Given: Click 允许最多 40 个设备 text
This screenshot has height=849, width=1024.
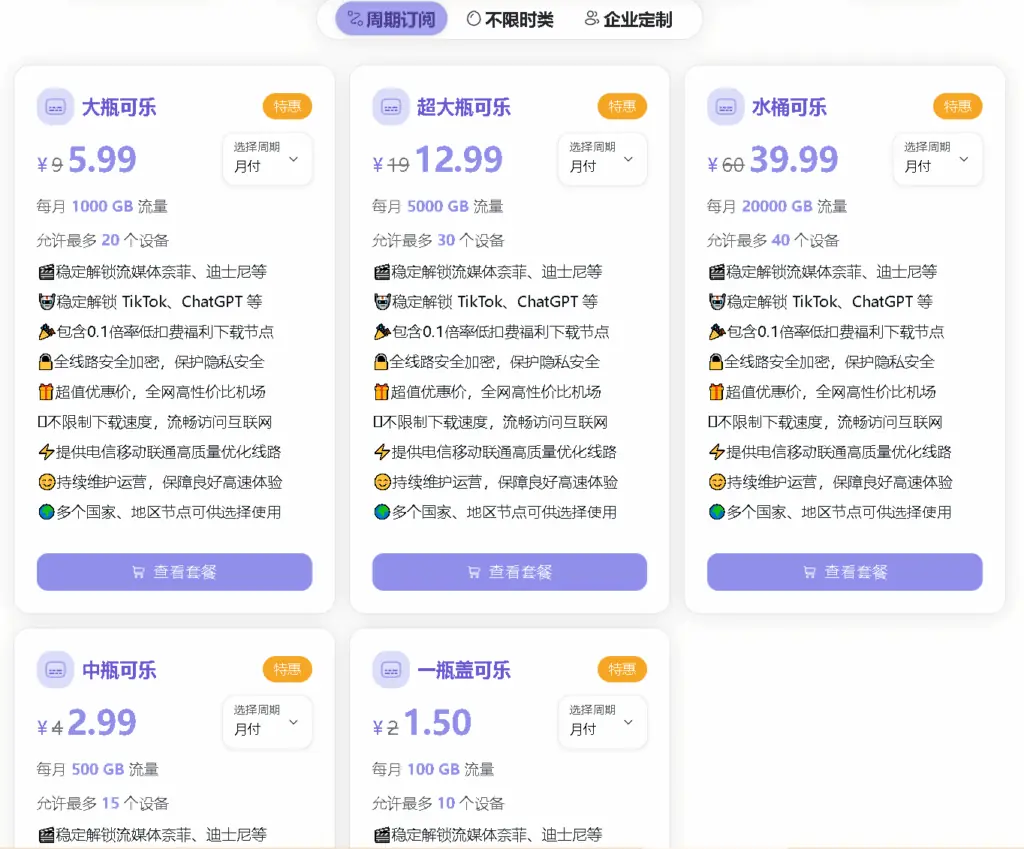Looking at the screenshot, I should coord(773,240).
